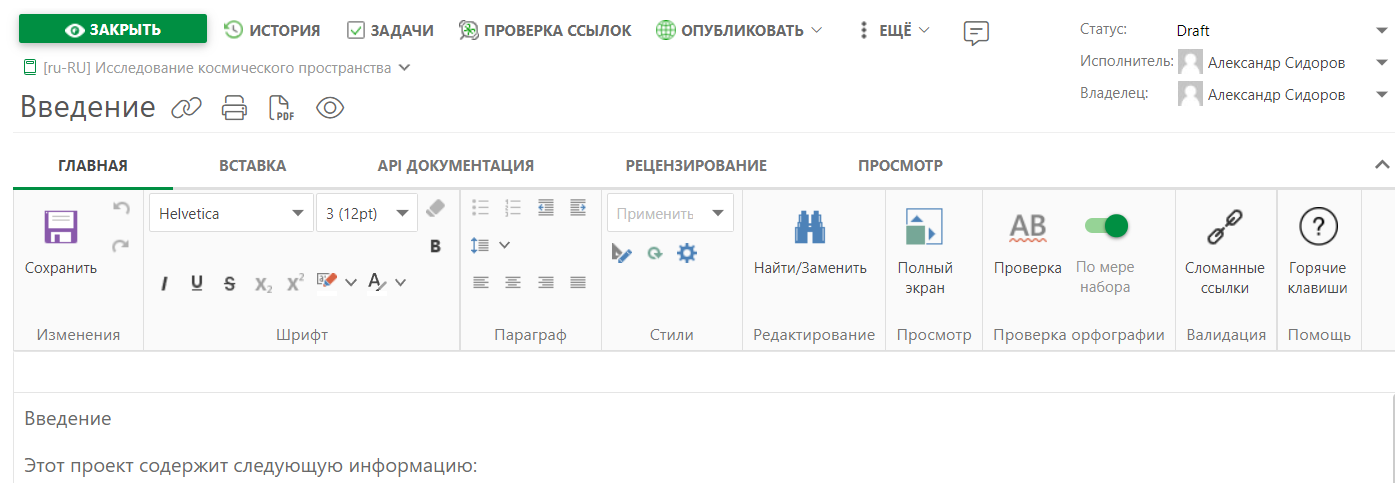Screen dimensions: 1395x483
Task: Undo the last change
Action: [121, 208]
